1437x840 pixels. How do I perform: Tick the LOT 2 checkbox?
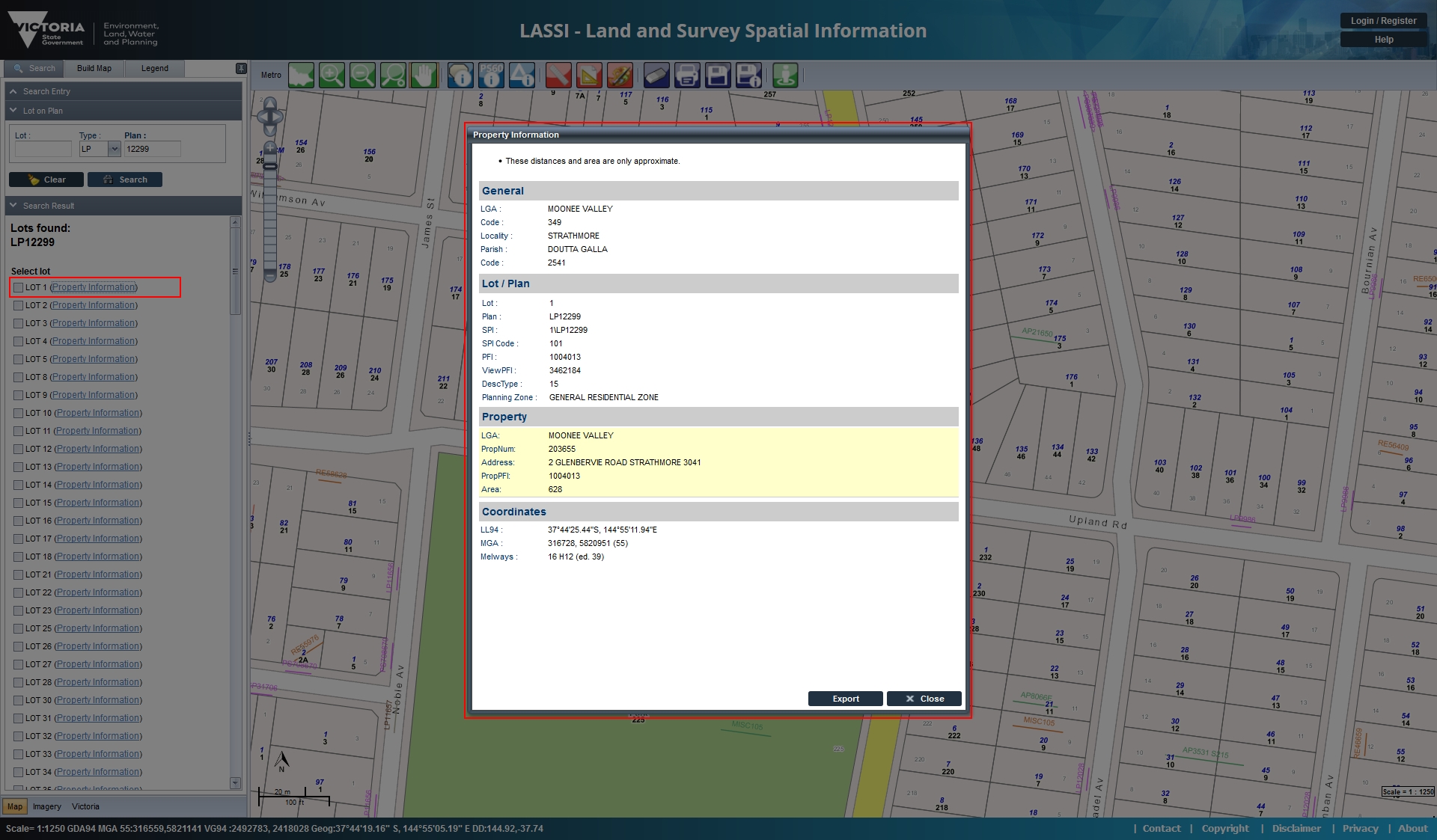tap(19, 305)
